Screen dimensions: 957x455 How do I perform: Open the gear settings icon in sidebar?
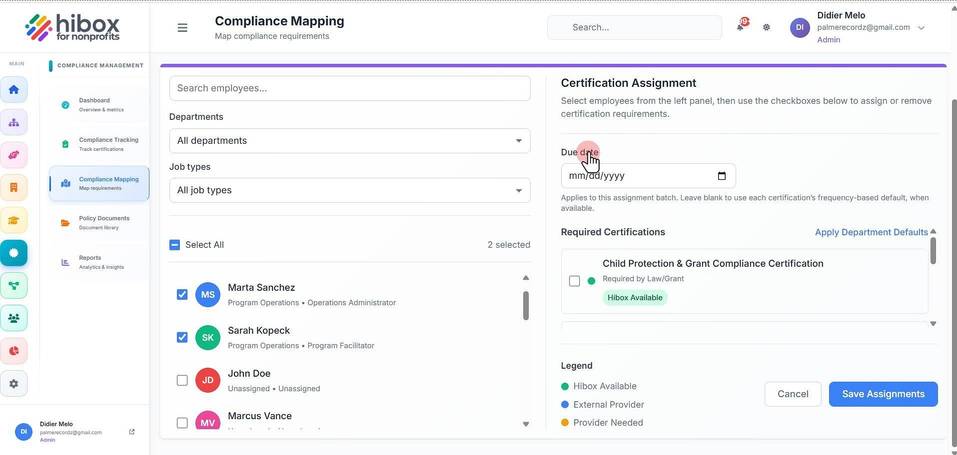click(x=13, y=384)
